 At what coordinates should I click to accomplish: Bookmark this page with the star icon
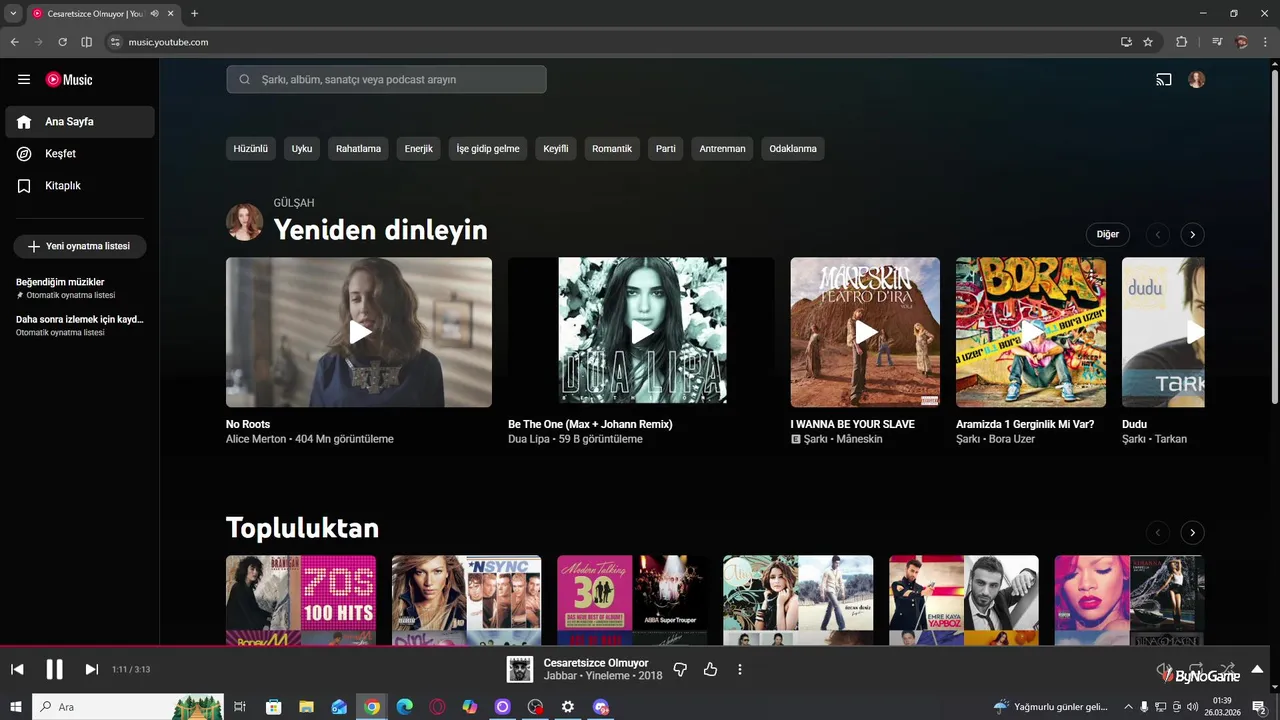tap(1148, 42)
